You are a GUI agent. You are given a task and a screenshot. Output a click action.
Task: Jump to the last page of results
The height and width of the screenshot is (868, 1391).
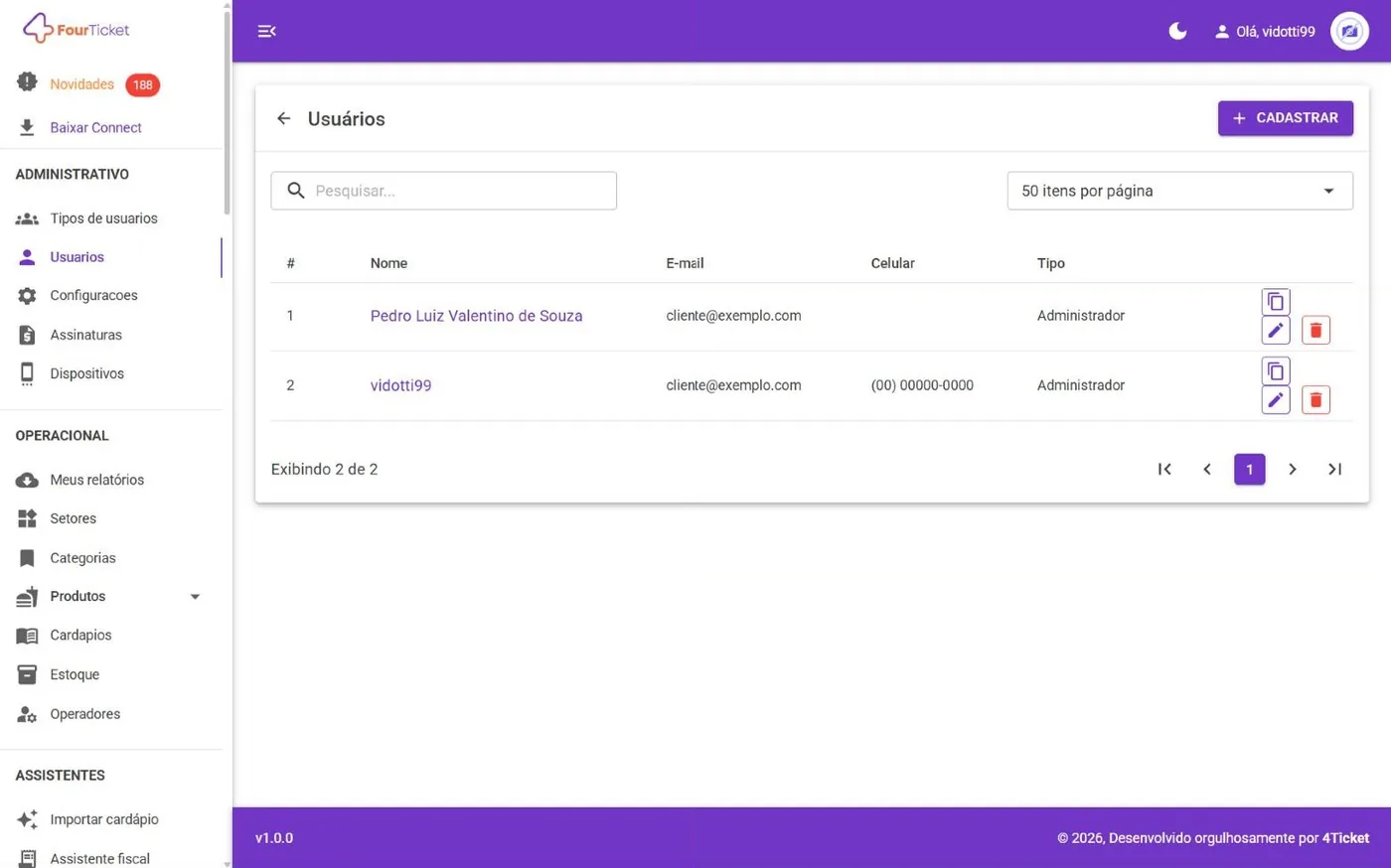click(x=1335, y=469)
